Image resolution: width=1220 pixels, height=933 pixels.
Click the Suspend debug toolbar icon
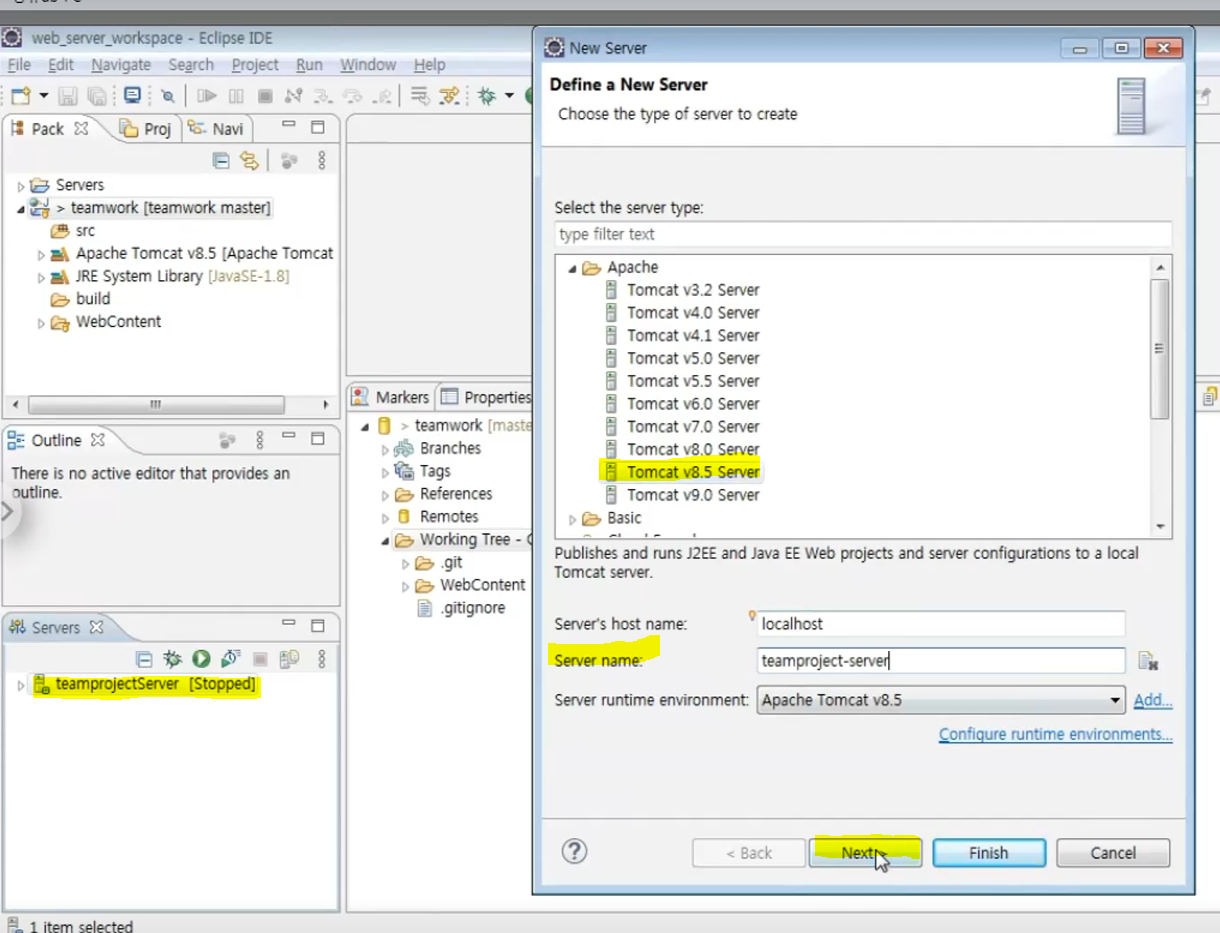tap(236, 96)
